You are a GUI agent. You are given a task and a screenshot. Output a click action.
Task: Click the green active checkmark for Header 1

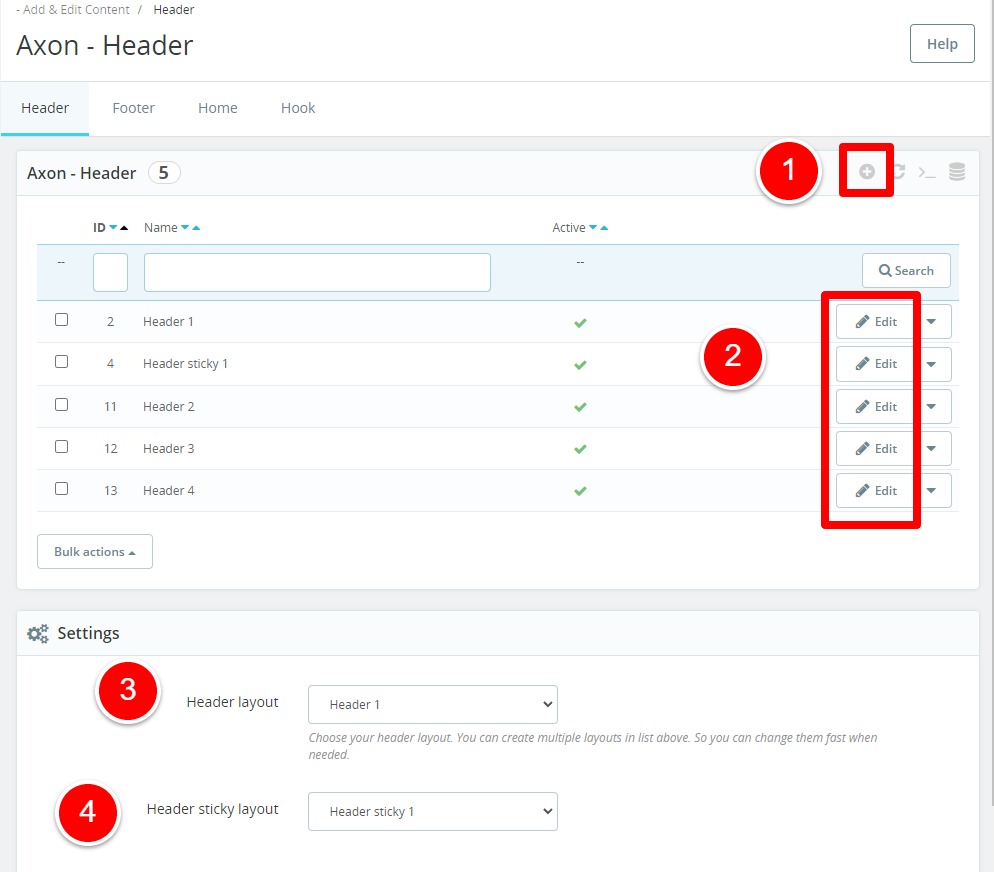point(580,323)
